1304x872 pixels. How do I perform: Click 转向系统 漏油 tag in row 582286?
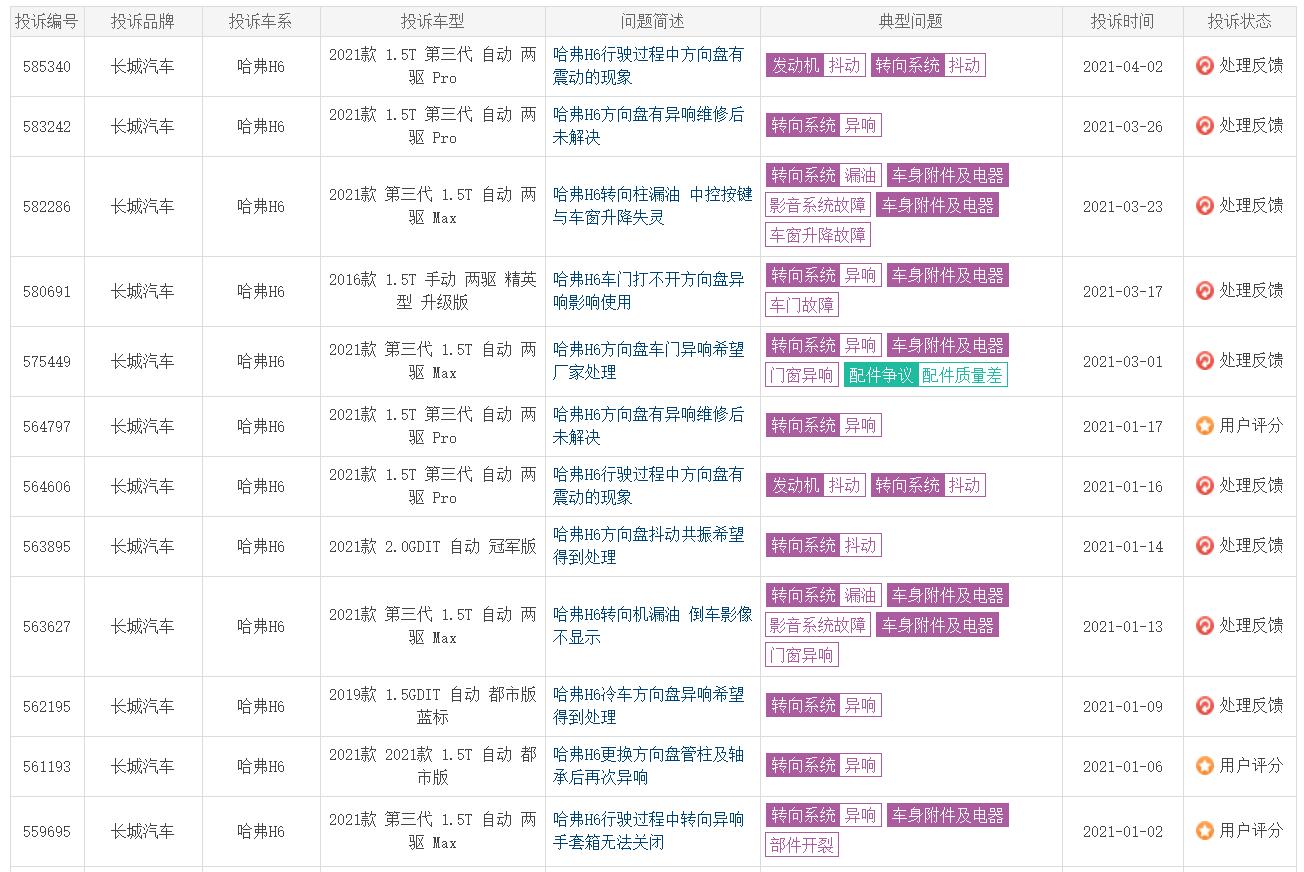pyautogui.click(x=824, y=176)
